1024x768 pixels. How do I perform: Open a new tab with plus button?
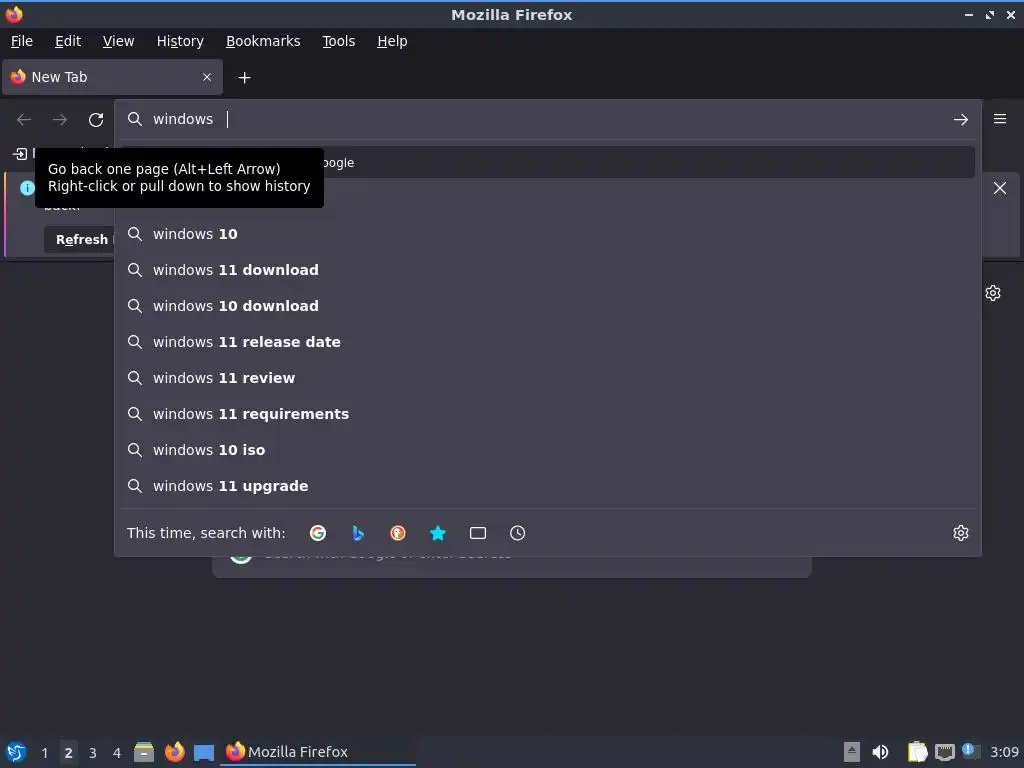click(244, 78)
